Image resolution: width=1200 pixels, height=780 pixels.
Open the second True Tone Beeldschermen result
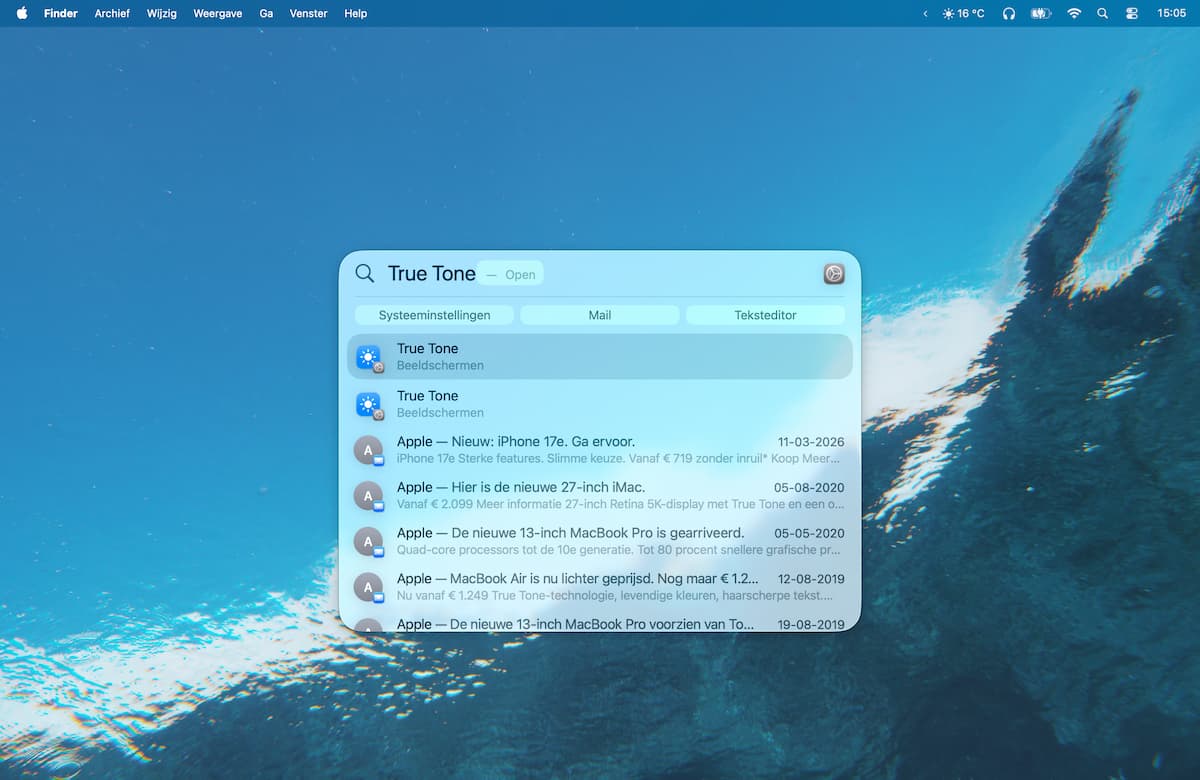(600, 404)
